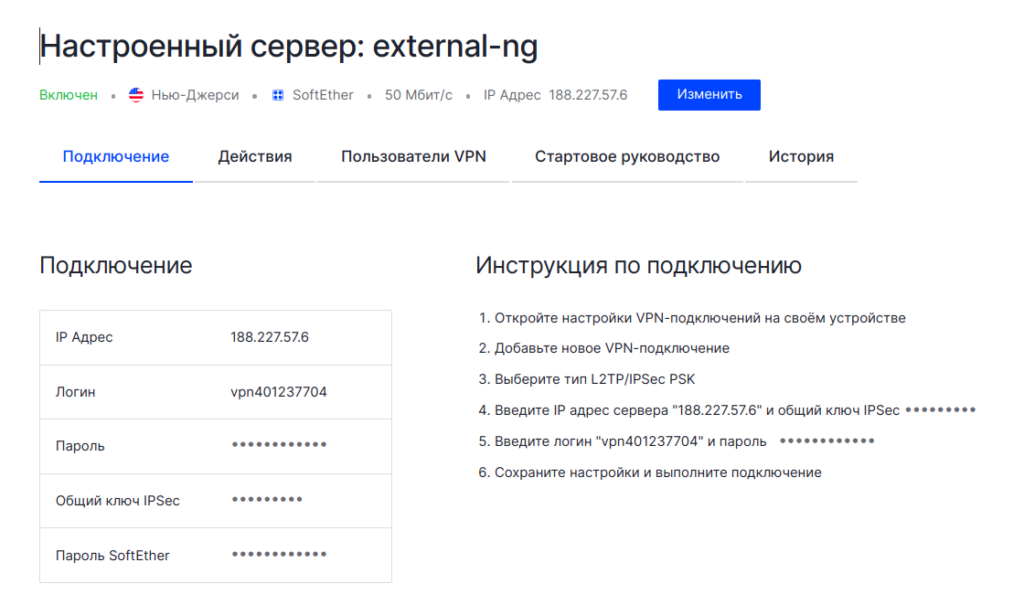1024x605 pixels.
Task: Click the Включен status label
Action: coord(69,95)
